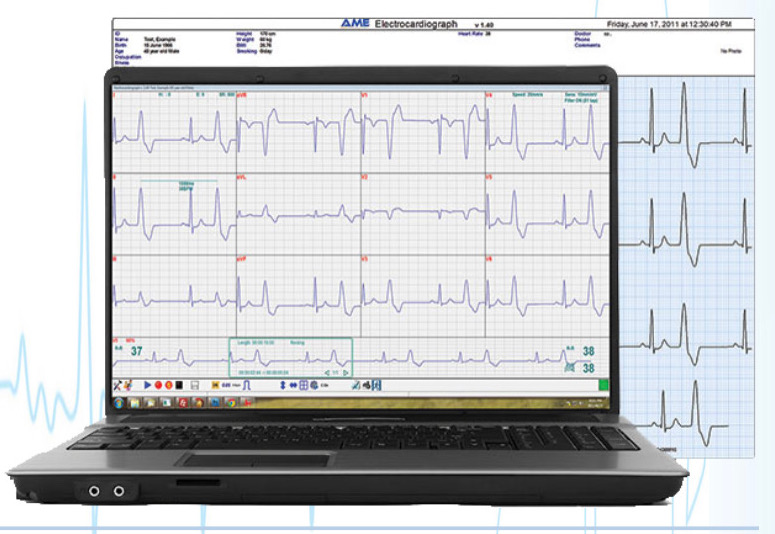
Task: Click the 'Filter ON' status text
Action: click(x=581, y=100)
